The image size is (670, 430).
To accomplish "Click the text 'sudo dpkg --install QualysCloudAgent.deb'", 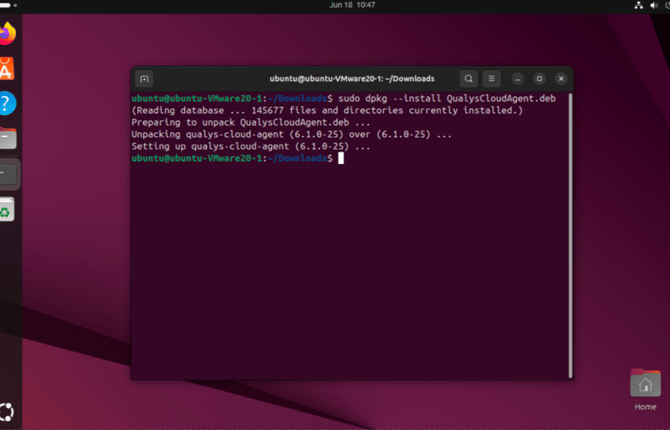I will (x=447, y=99).
